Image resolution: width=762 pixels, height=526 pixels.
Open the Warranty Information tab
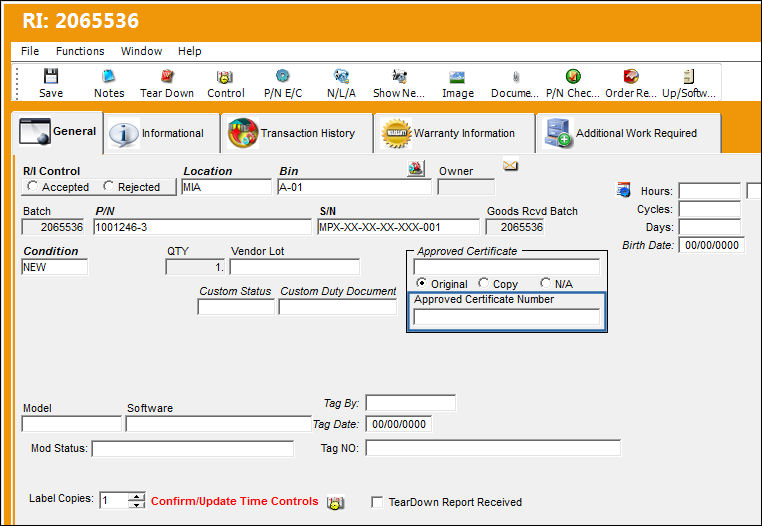pos(454,133)
